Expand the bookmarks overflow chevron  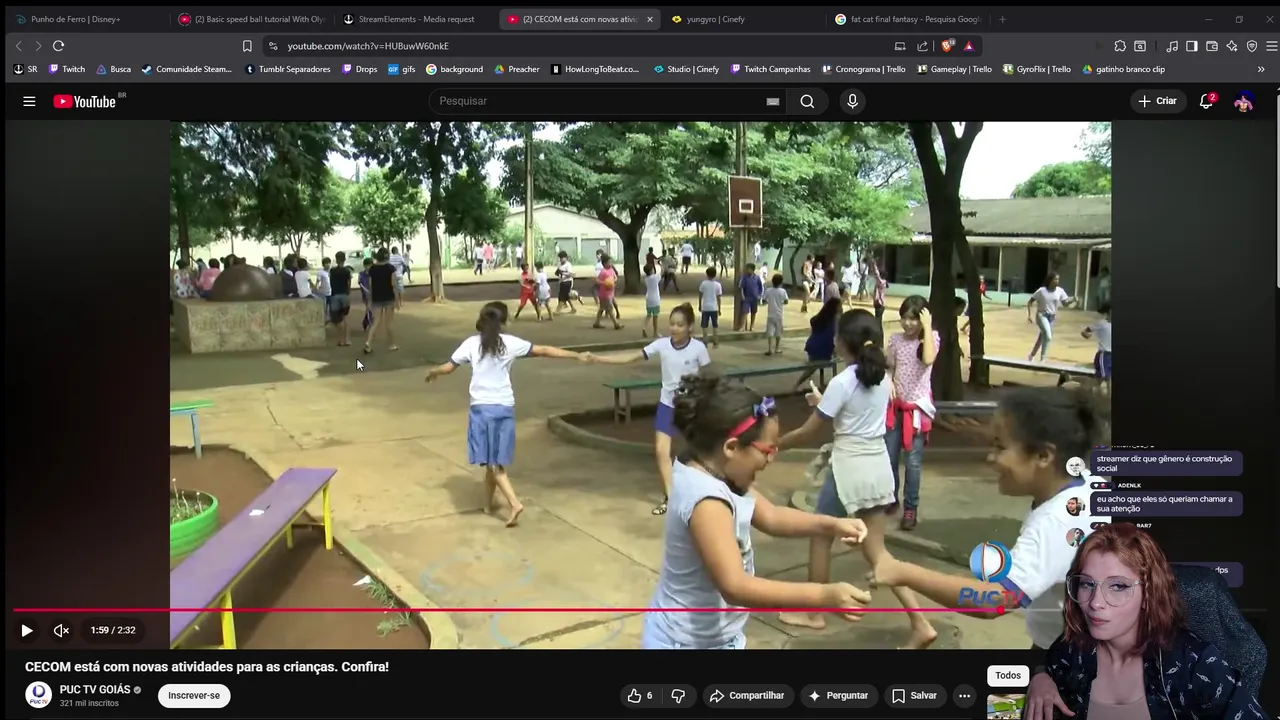pos(1261,69)
